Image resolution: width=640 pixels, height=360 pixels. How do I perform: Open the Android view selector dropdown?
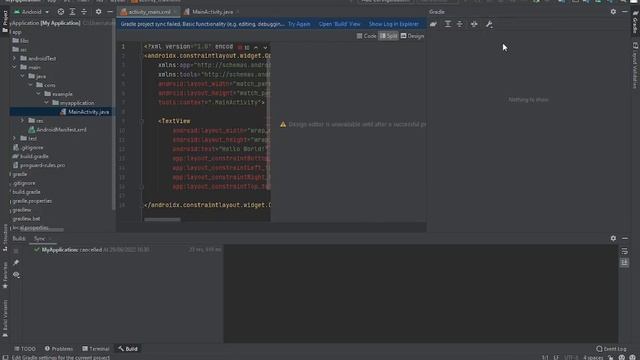[31, 12]
